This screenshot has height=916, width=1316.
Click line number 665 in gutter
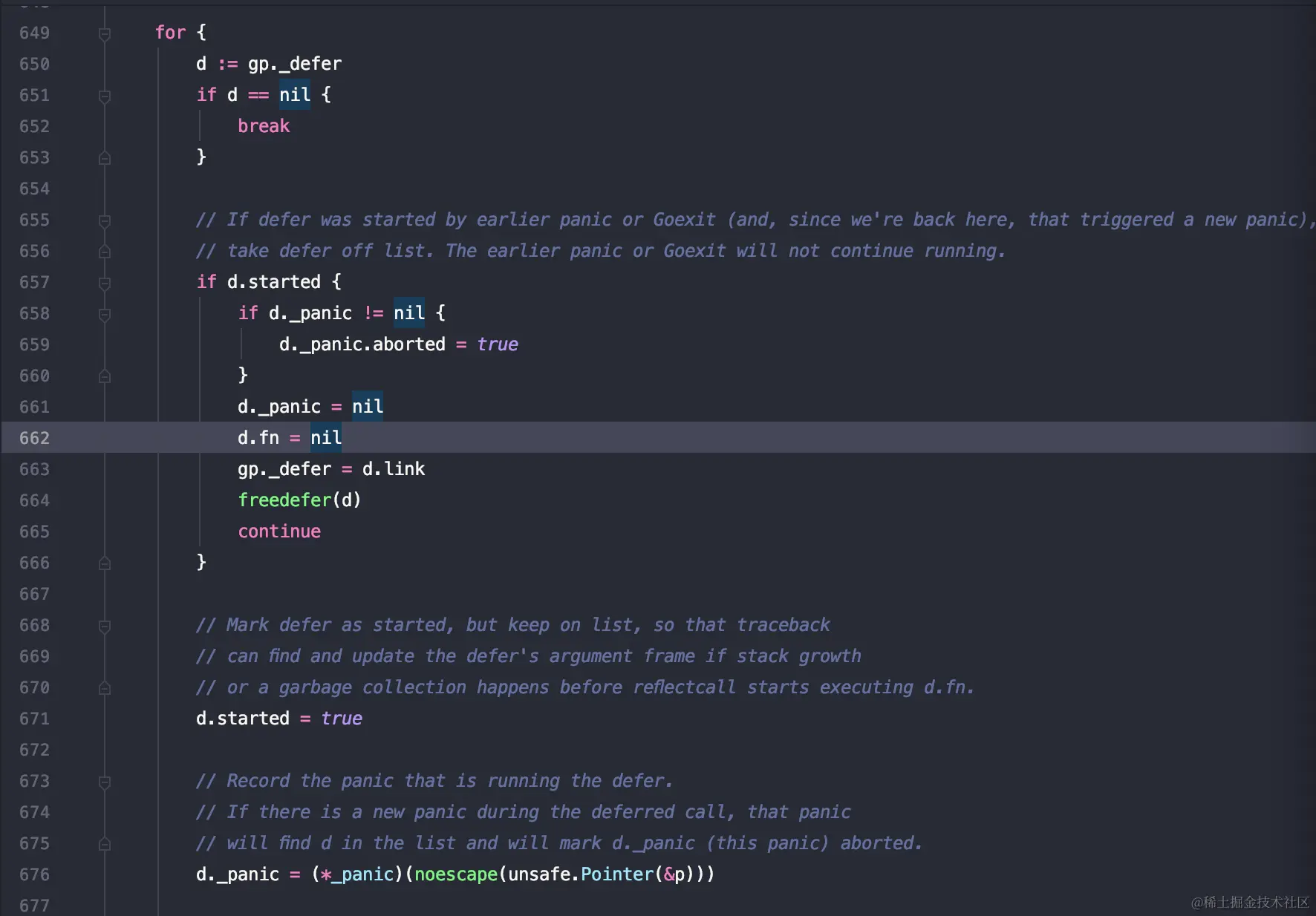(x=35, y=531)
